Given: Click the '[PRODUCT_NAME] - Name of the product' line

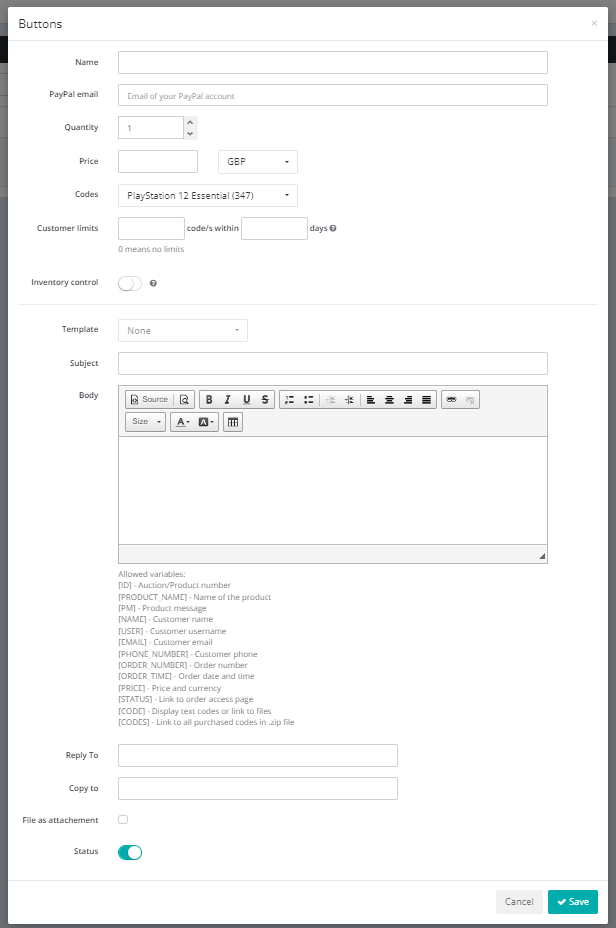Looking at the screenshot, I should [x=195, y=597].
